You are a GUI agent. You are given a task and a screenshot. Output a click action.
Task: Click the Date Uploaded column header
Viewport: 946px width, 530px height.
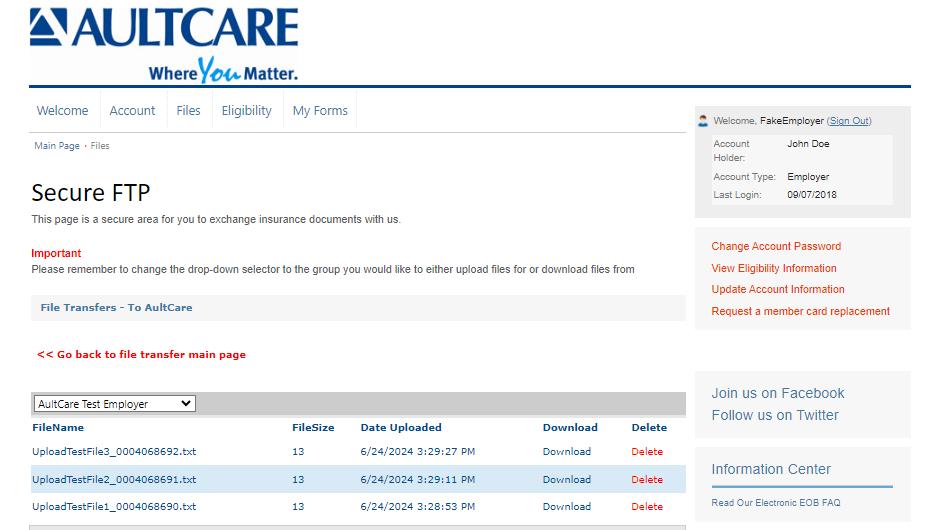(x=401, y=427)
